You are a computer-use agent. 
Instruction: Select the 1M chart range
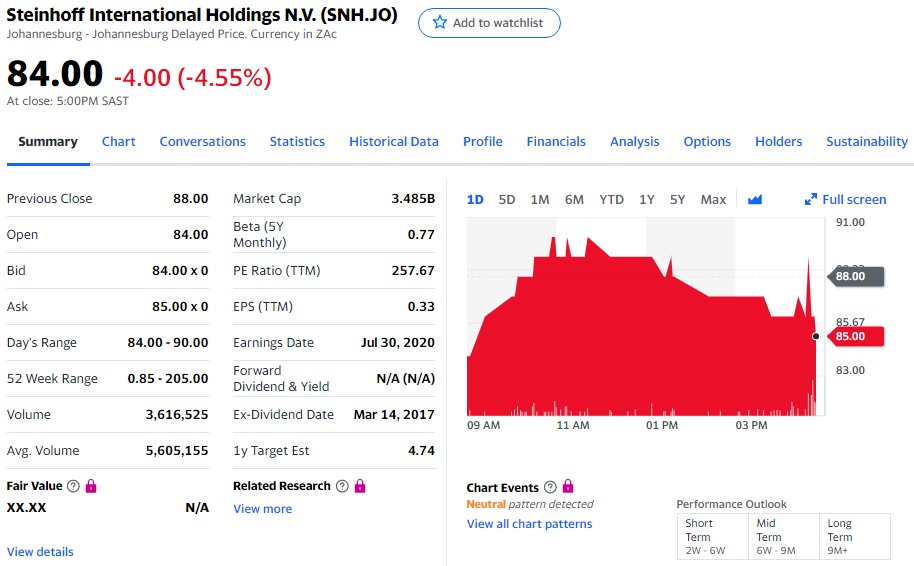point(540,200)
